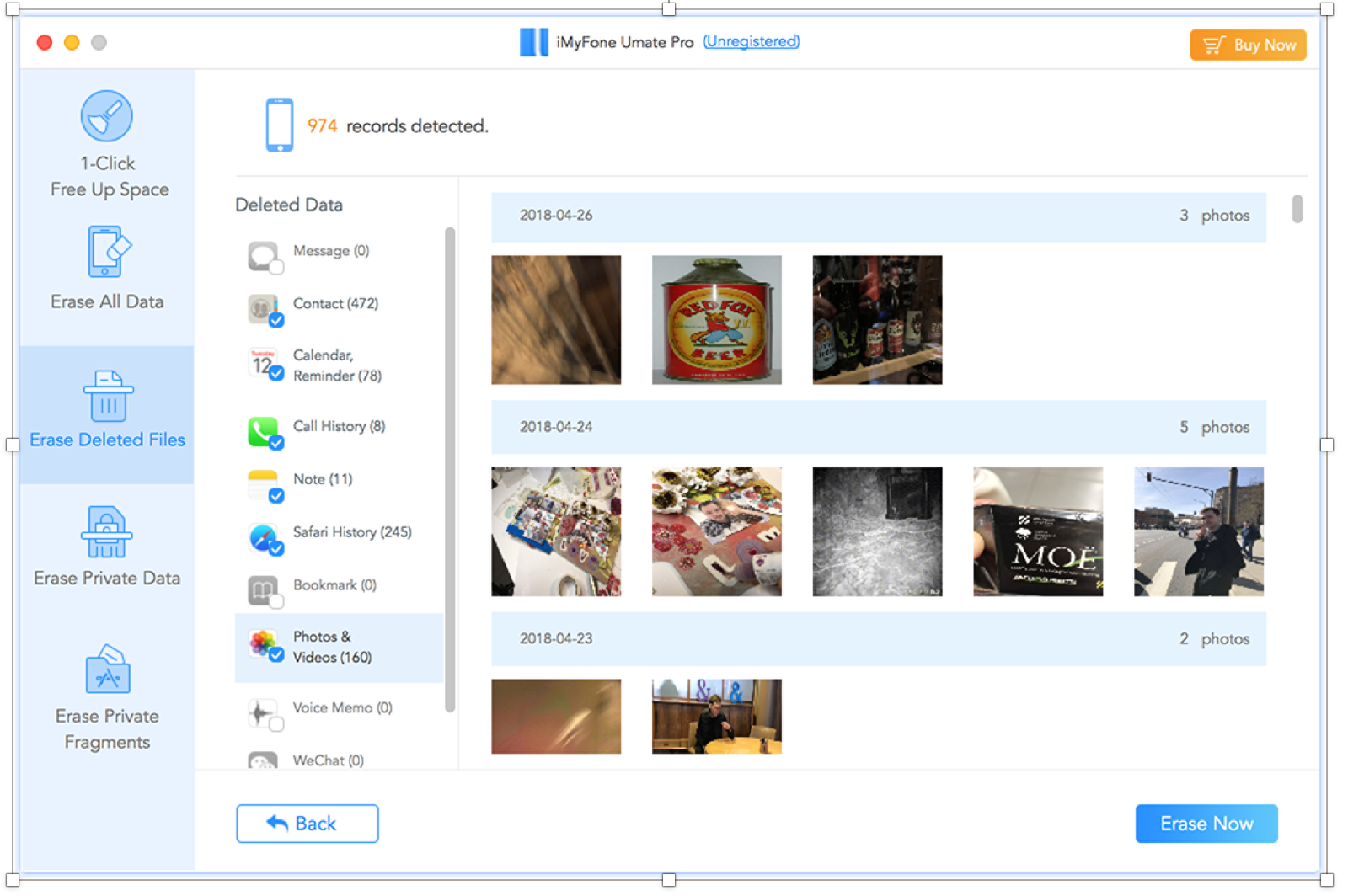Click the Deleted Data list scrollbar
1348x896 pixels.
[450, 470]
